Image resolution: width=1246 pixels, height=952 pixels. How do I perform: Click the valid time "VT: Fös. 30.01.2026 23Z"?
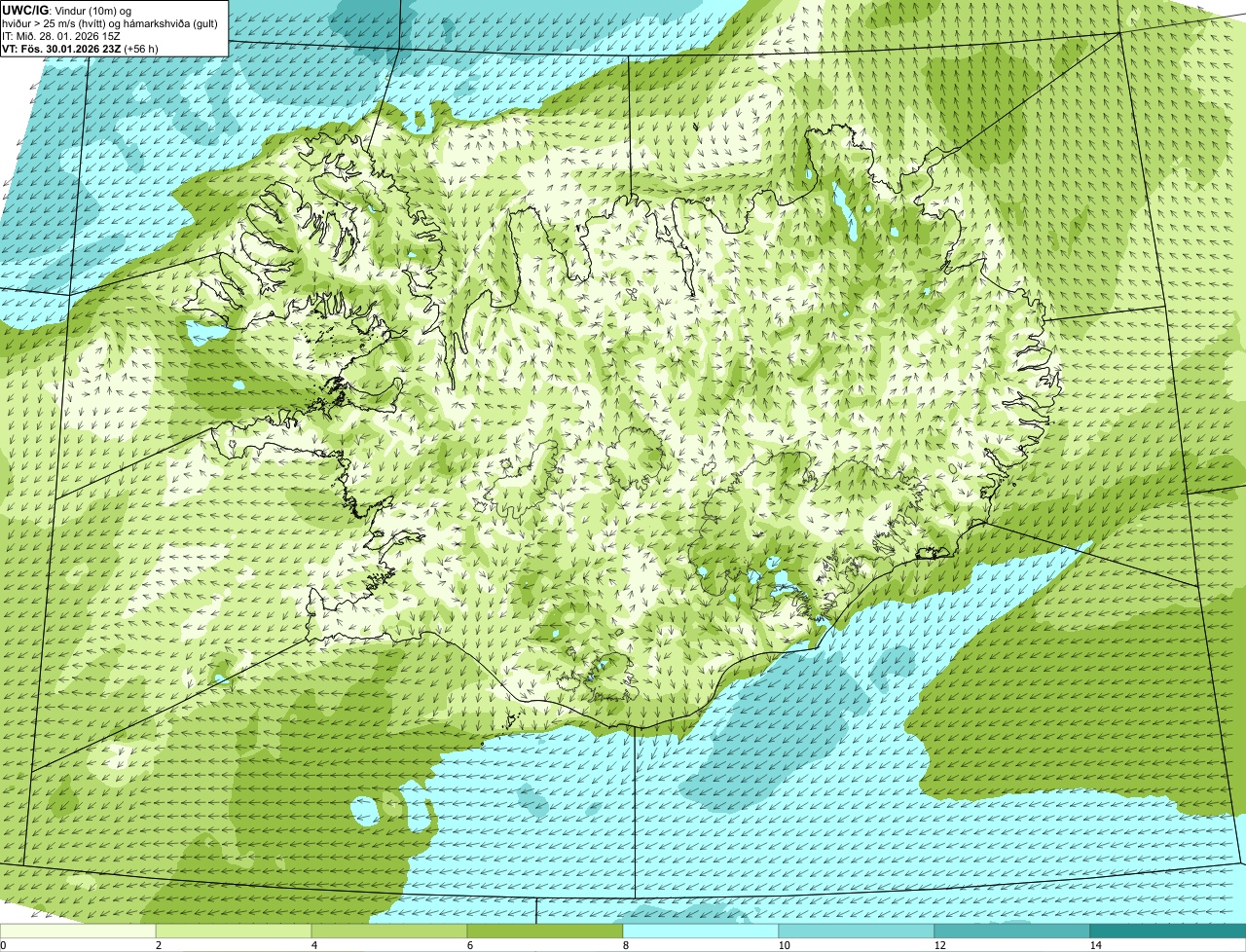[62, 48]
